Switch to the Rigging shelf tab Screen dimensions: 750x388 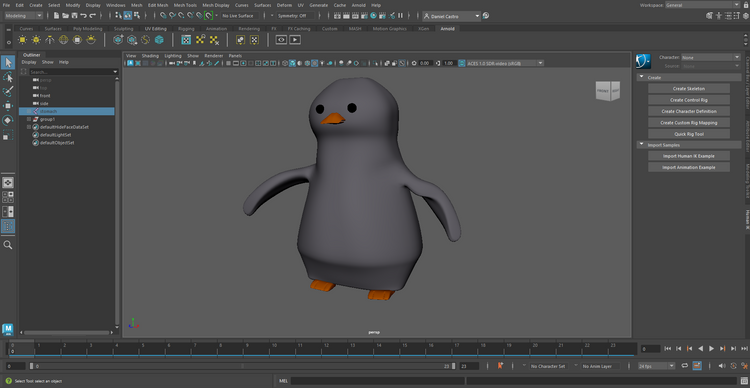click(x=186, y=29)
